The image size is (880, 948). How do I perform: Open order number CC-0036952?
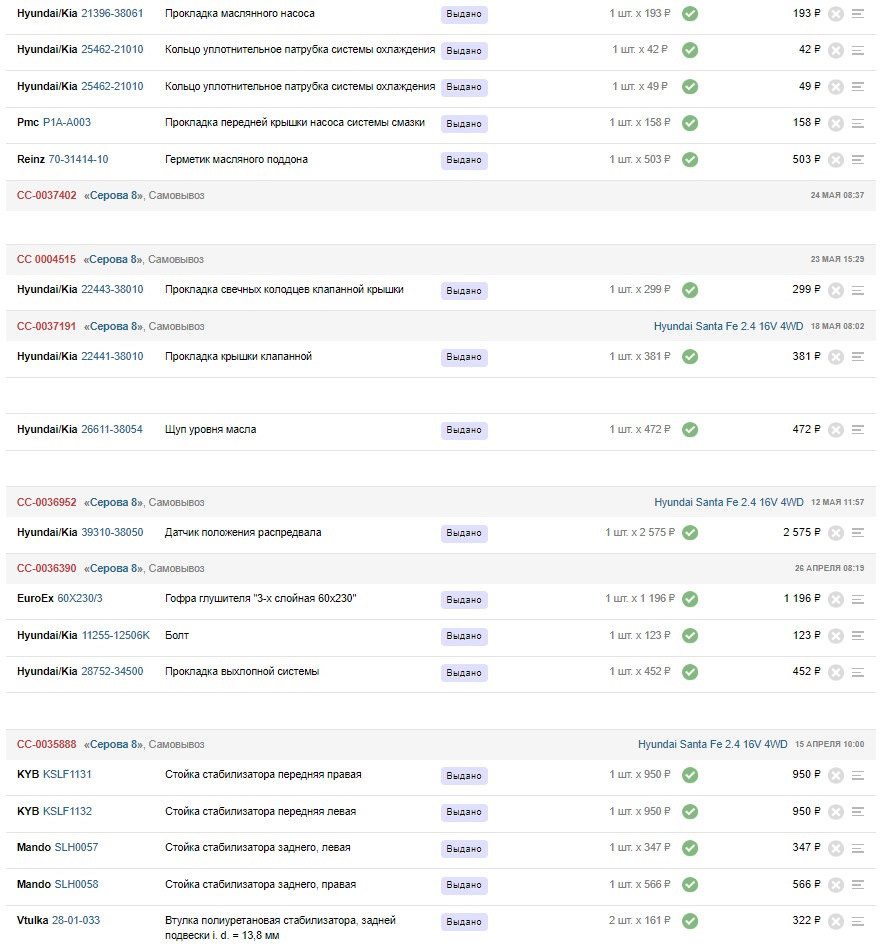coord(46,502)
